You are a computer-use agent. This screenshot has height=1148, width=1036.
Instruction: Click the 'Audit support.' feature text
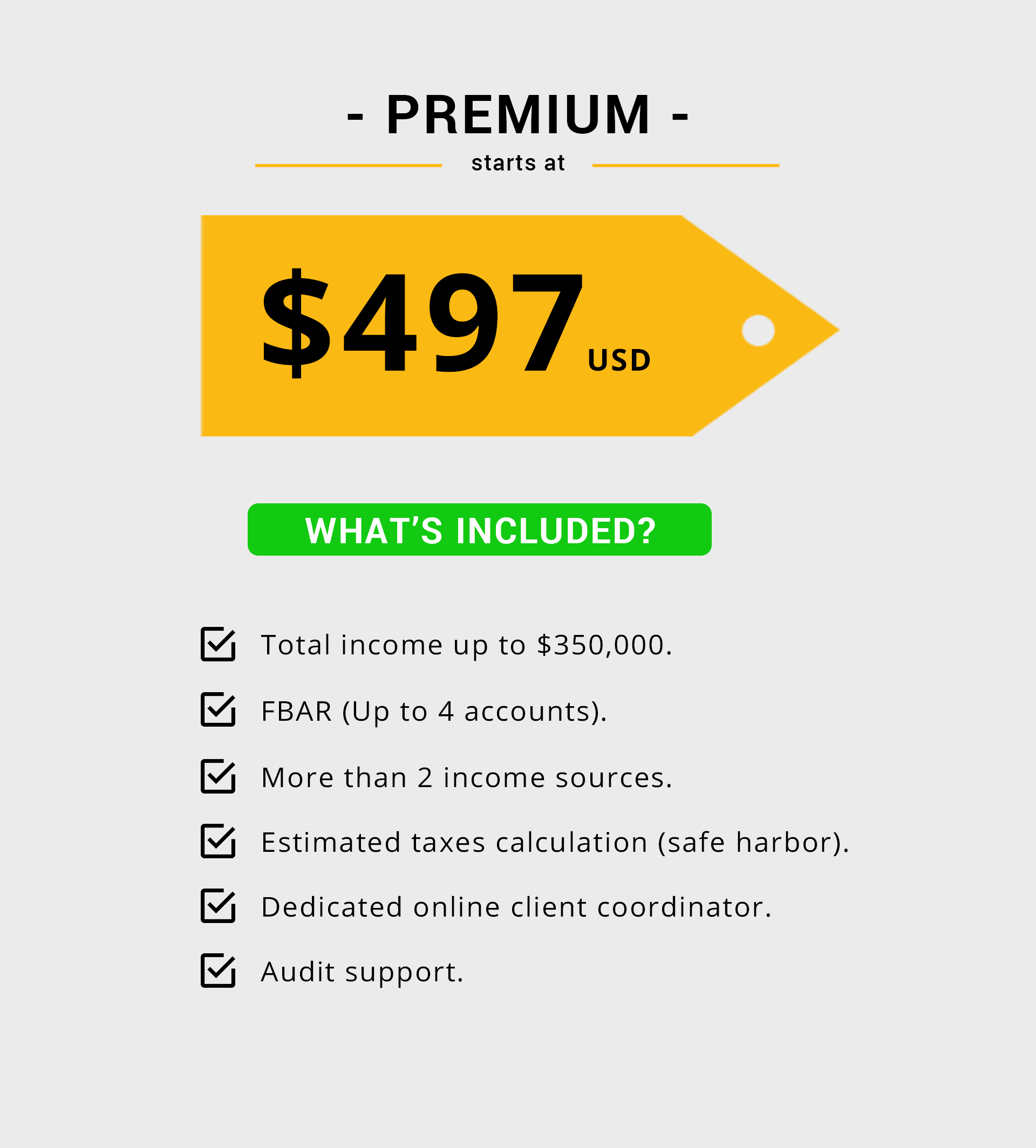click(x=363, y=972)
